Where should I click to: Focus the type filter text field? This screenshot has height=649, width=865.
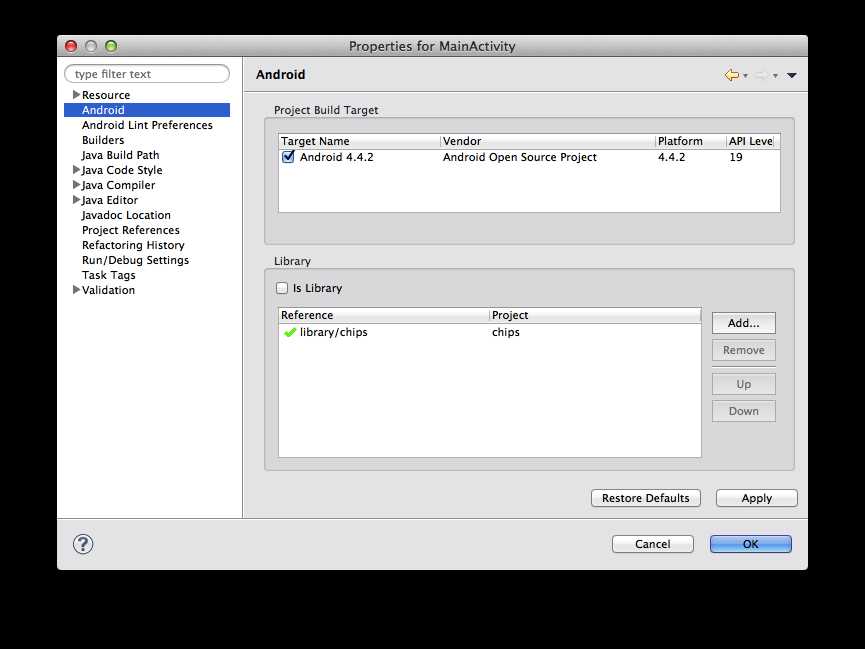[147, 74]
